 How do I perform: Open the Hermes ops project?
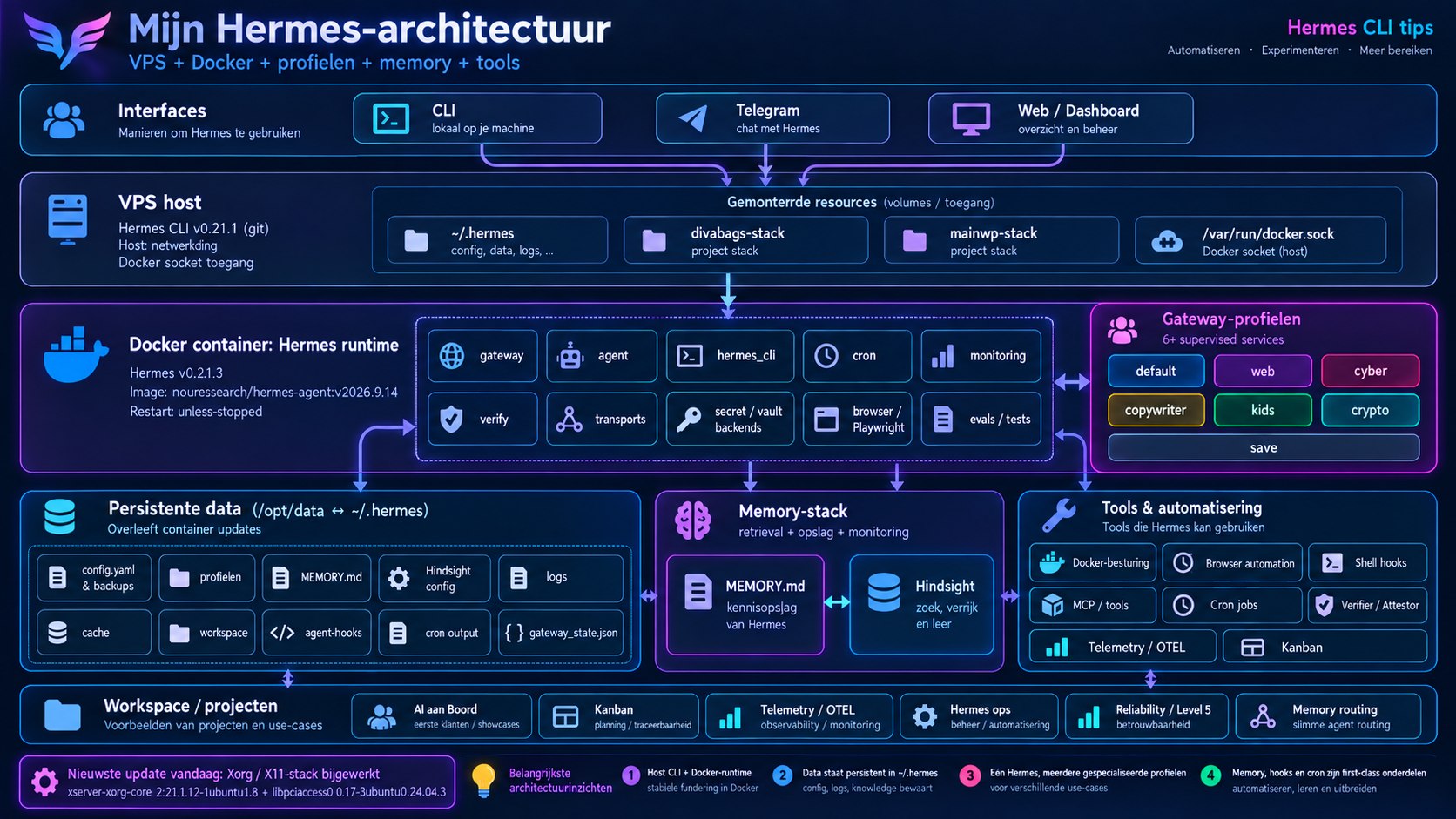click(979, 716)
